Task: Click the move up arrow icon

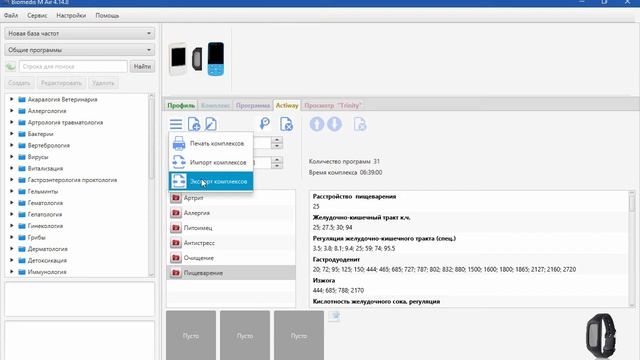Action: click(x=317, y=124)
